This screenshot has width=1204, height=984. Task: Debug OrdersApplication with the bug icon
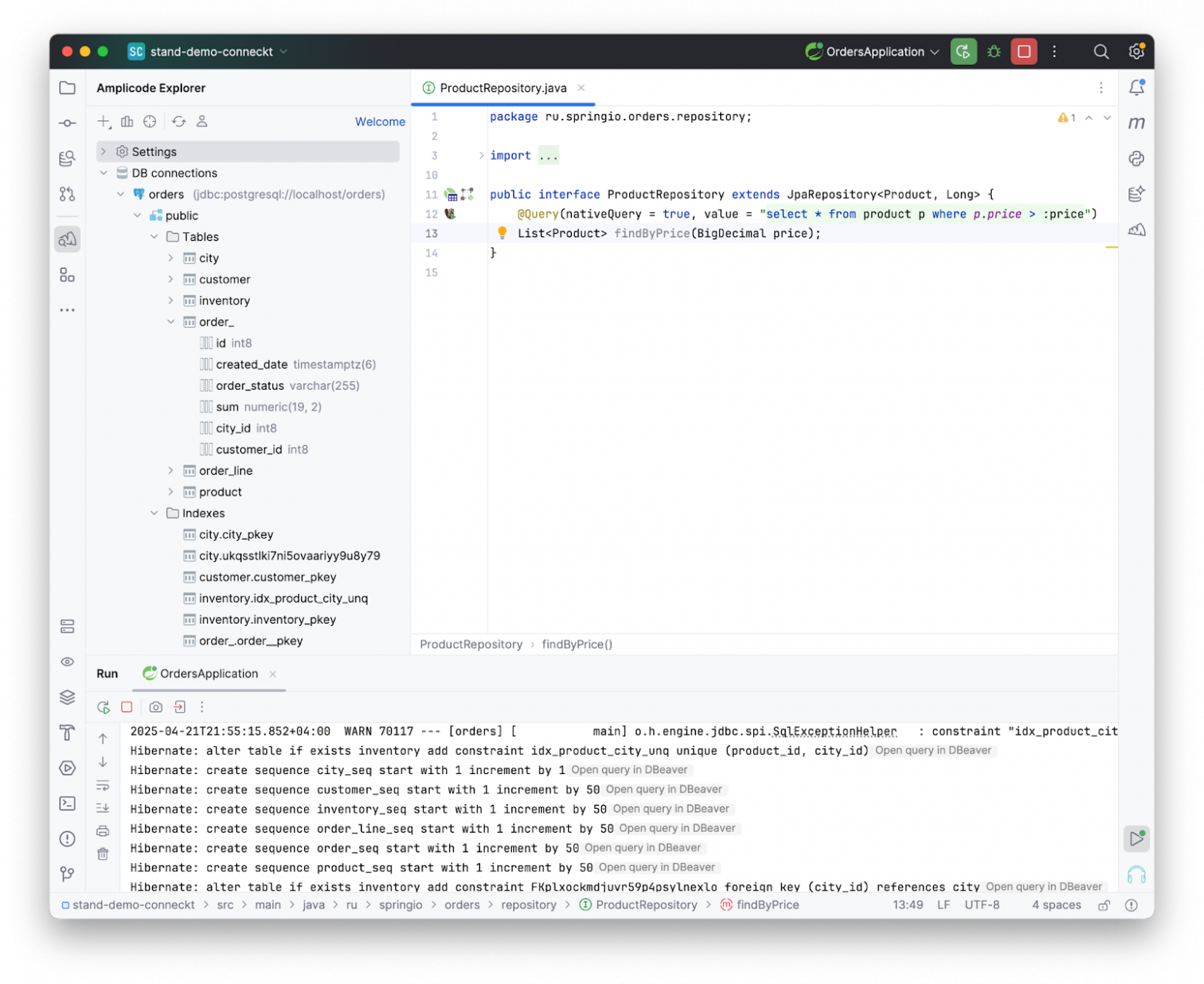[x=994, y=52]
